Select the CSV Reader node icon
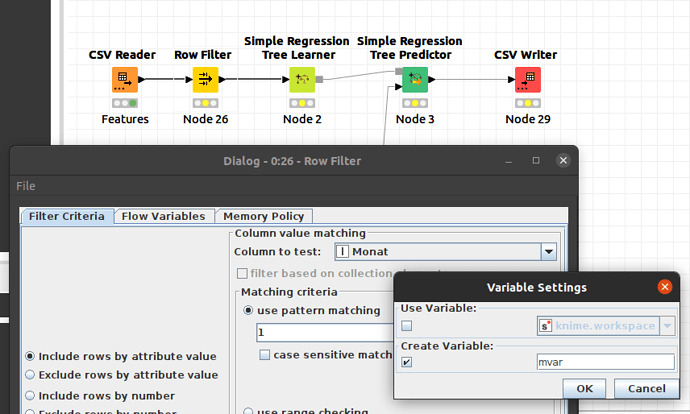Screen dimensions: 690x414 click(x=125, y=80)
